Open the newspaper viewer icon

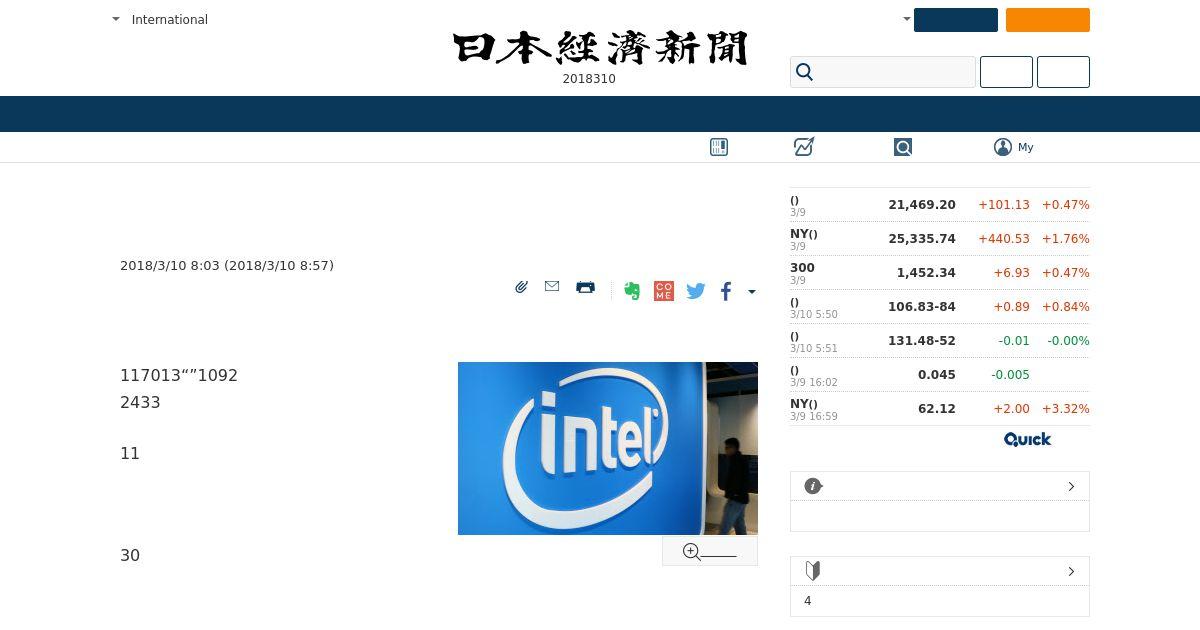pyautogui.click(x=719, y=147)
